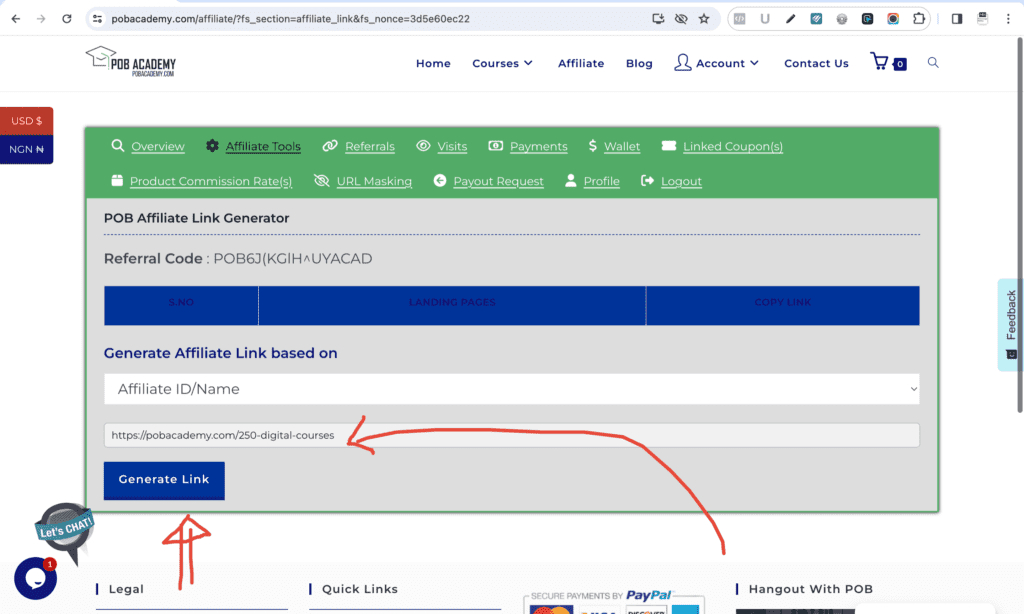This screenshot has width=1024, height=614.
Task: Switch currency to NGN ₦
Action: coord(26,150)
